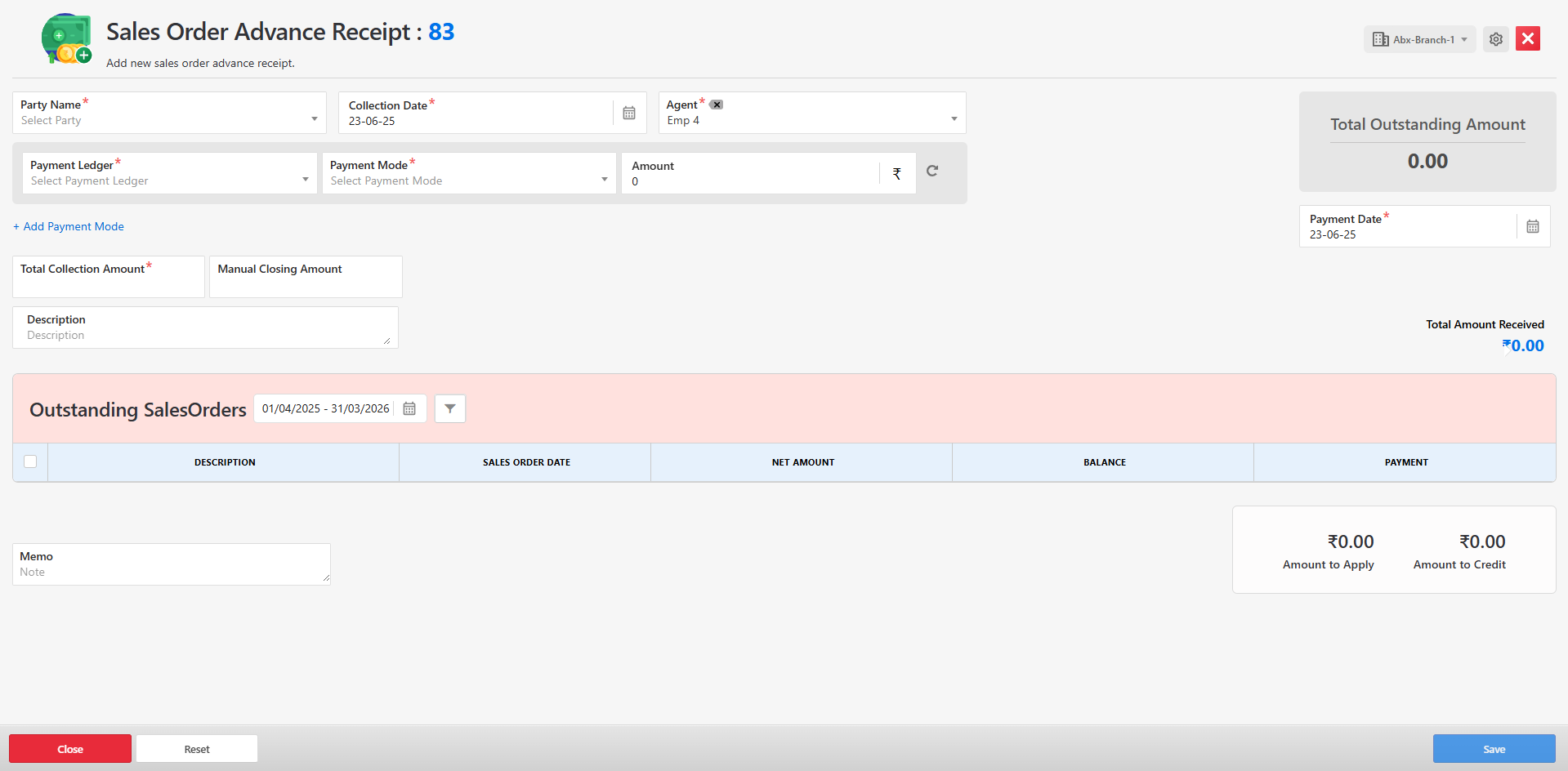The image size is (1568, 771).
Task: Open the Payment Ledger dropdown
Action: [305, 180]
